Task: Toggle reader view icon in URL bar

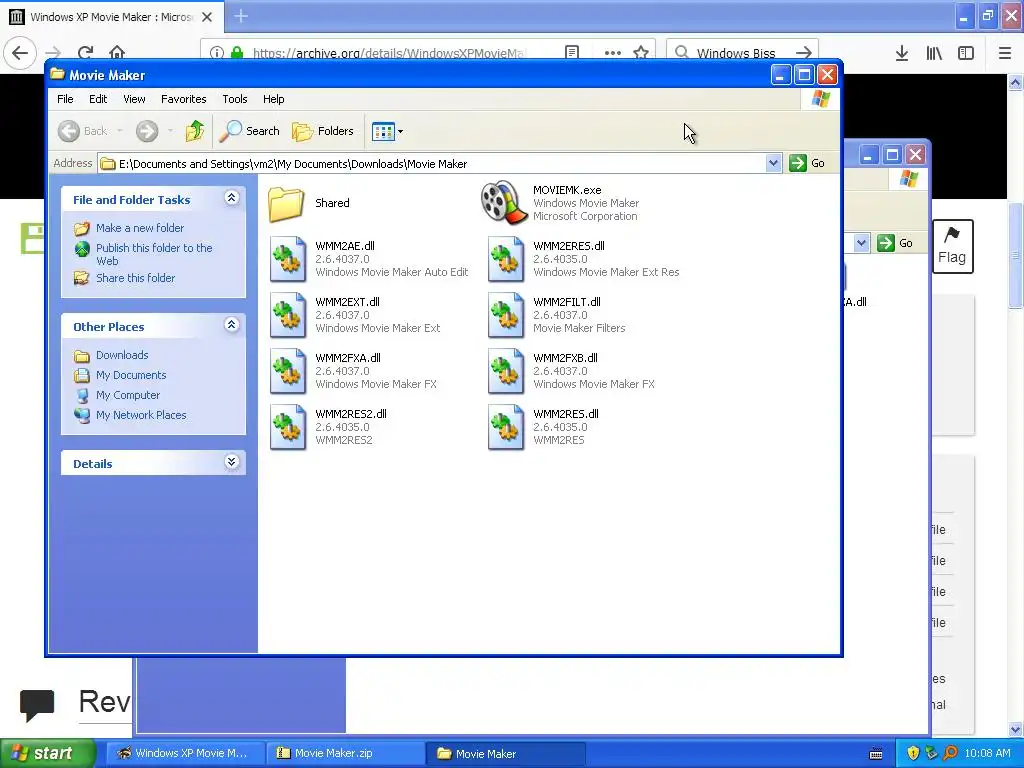Action: click(572, 52)
